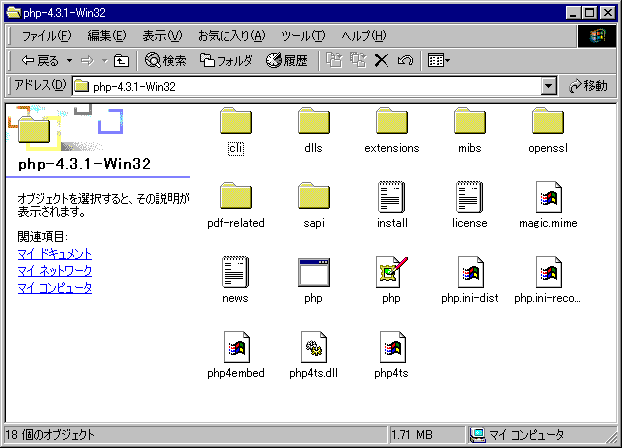Close the php-4.3.1-Win32 window

pos(608,13)
